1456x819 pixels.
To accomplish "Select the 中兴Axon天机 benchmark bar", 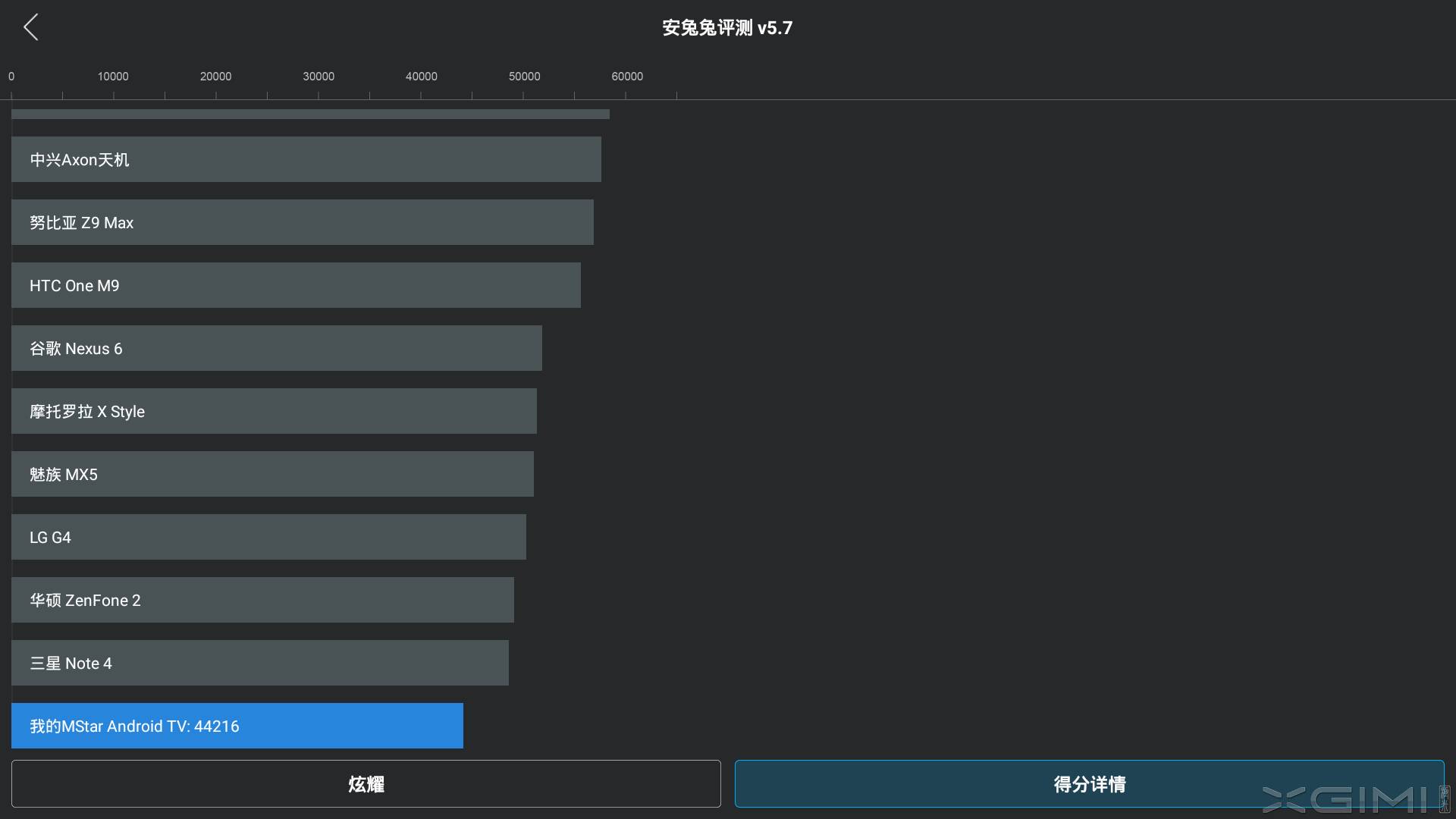I will [x=303, y=159].
